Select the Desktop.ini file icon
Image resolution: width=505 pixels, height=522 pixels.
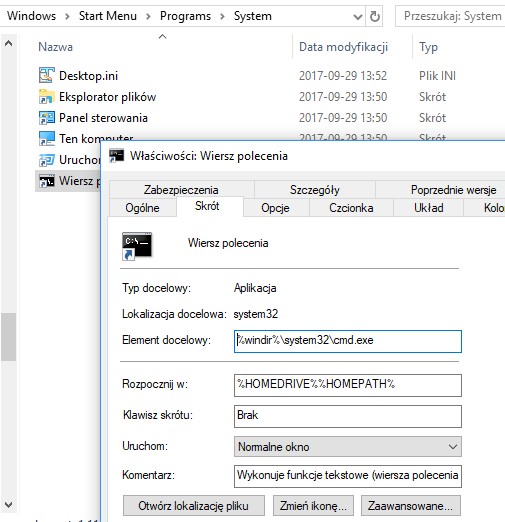pos(46,75)
